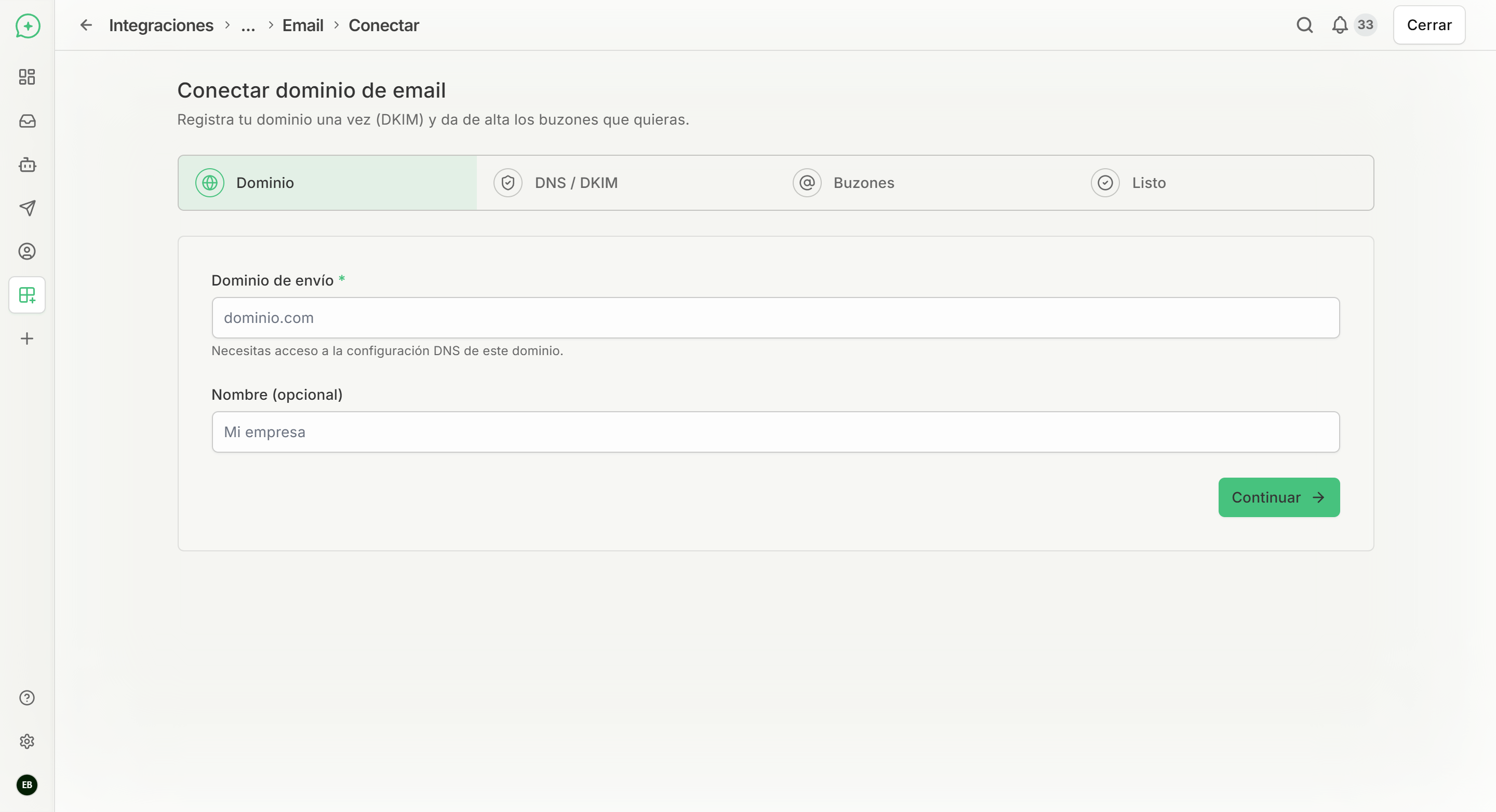This screenshot has height=812, width=1496.
Task: Select the integrations icon in sidebar
Action: tap(26, 295)
